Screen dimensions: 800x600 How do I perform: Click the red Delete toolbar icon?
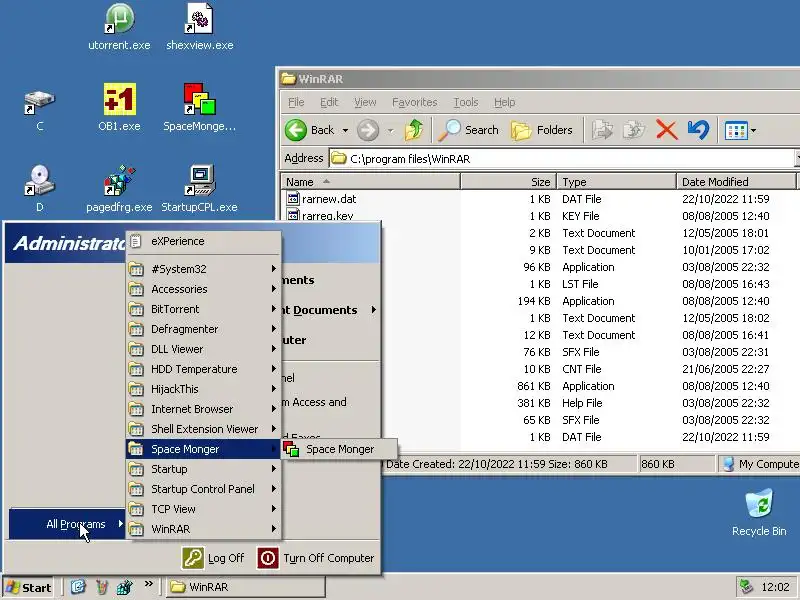666,130
